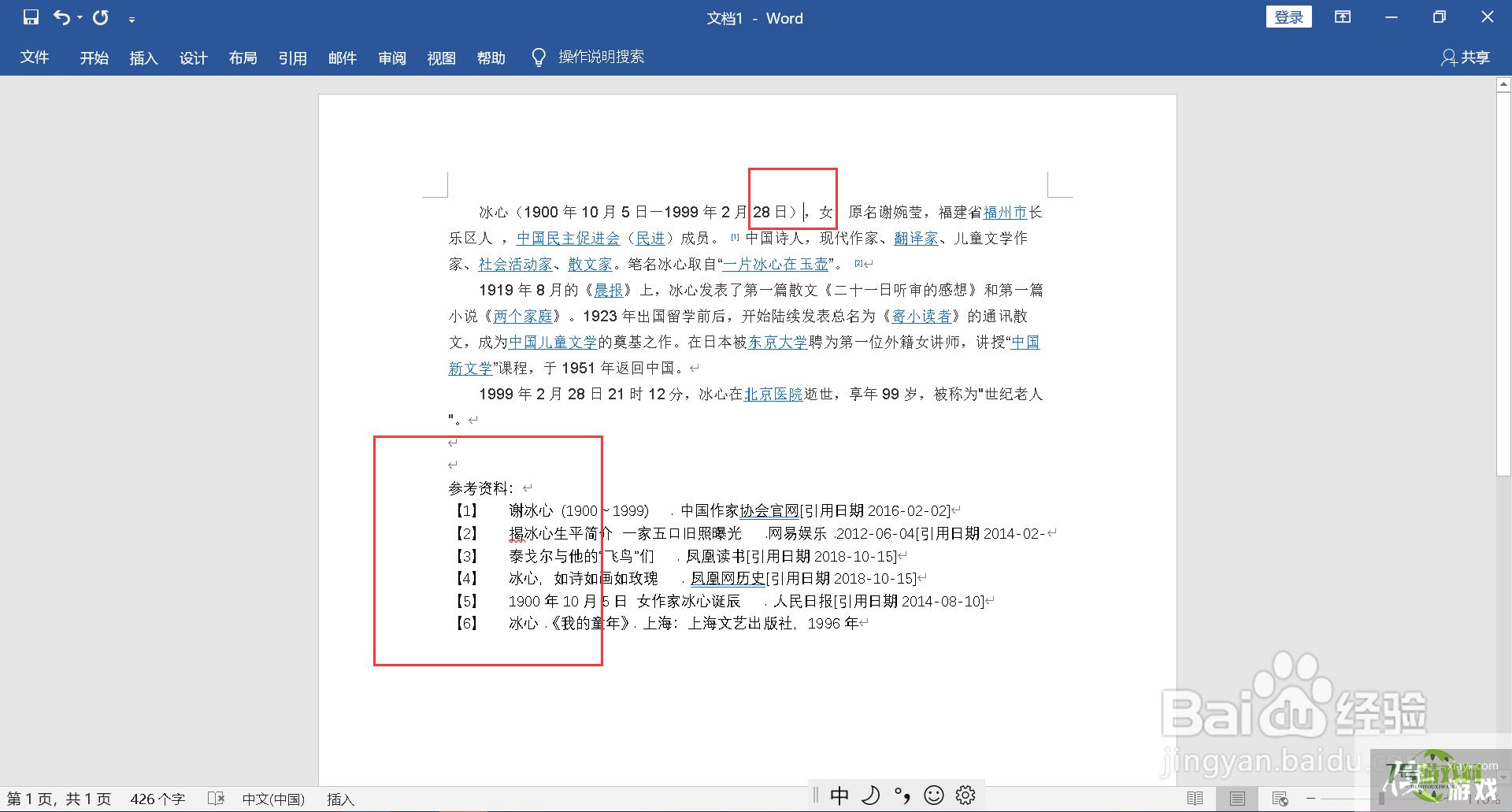
Task: Open the 中国民主促进会 link
Action: [x=568, y=238]
